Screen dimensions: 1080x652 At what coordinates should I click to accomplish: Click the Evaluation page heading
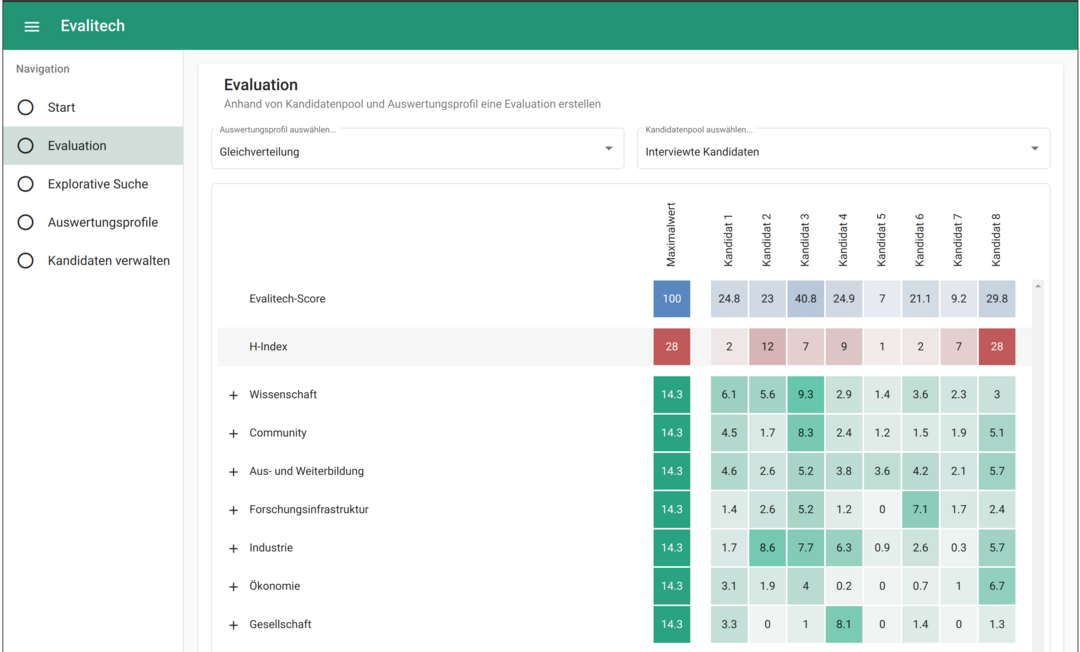pyautogui.click(x=261, y=85)
